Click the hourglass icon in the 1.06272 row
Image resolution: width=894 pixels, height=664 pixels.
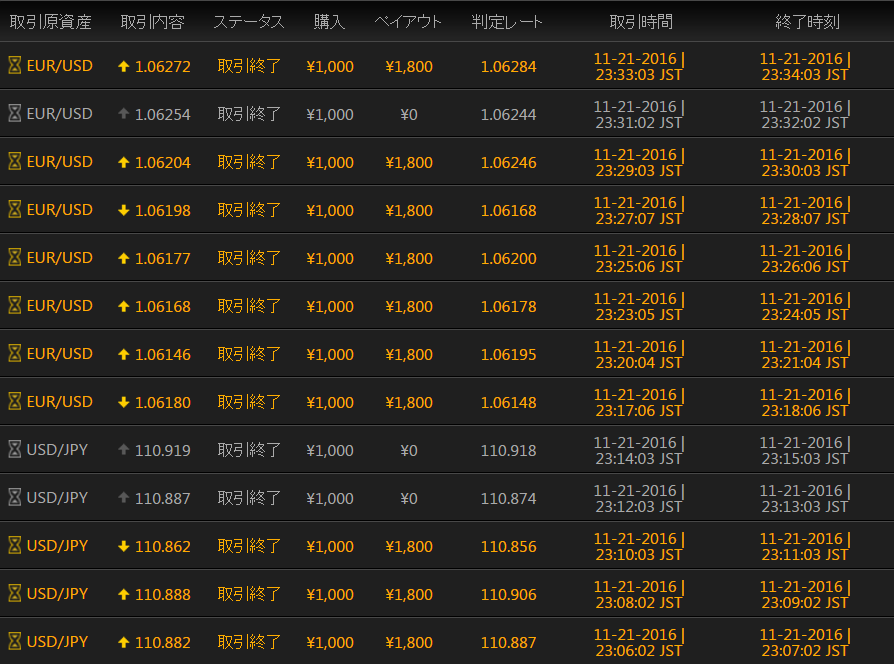coord(15,66)
